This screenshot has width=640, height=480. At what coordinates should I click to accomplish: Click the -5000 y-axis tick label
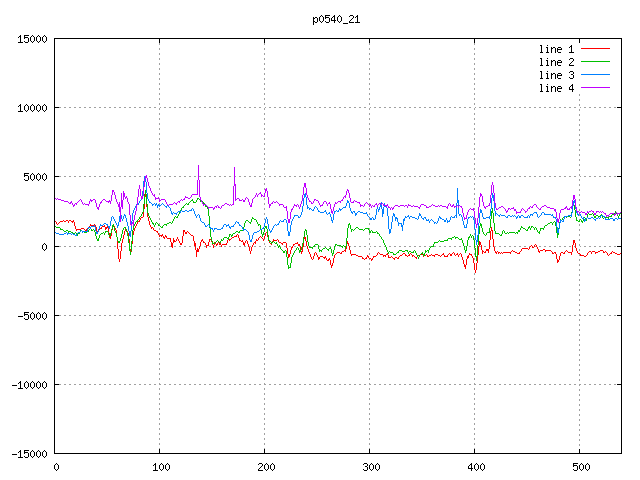click(x=32, y=315)
